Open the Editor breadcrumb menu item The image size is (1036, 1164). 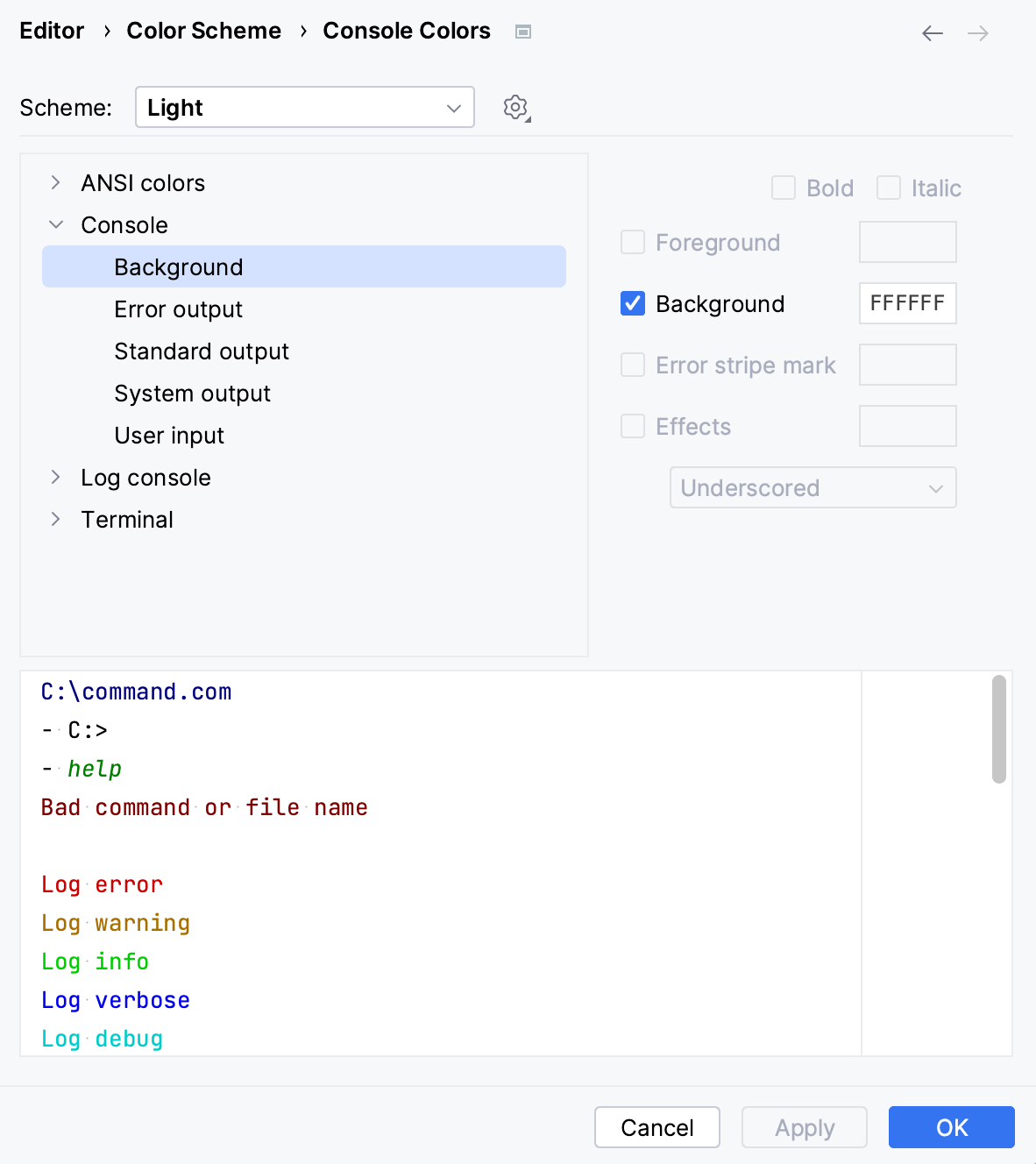point(52,31)
